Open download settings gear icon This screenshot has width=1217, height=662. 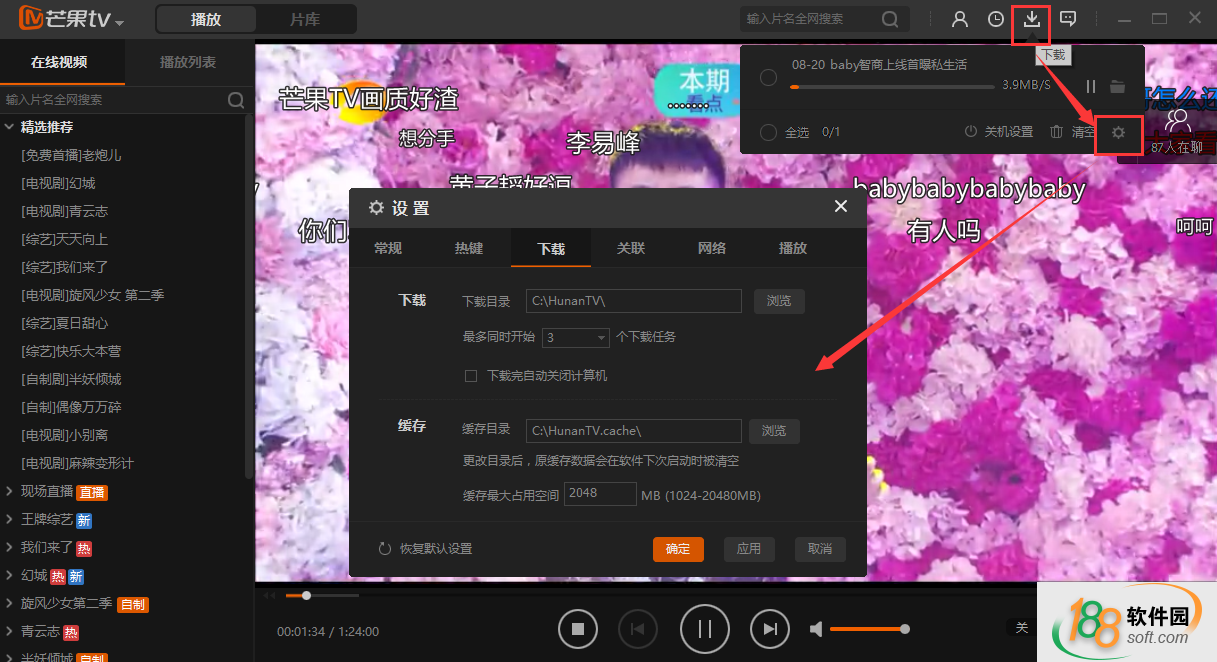1118,132
